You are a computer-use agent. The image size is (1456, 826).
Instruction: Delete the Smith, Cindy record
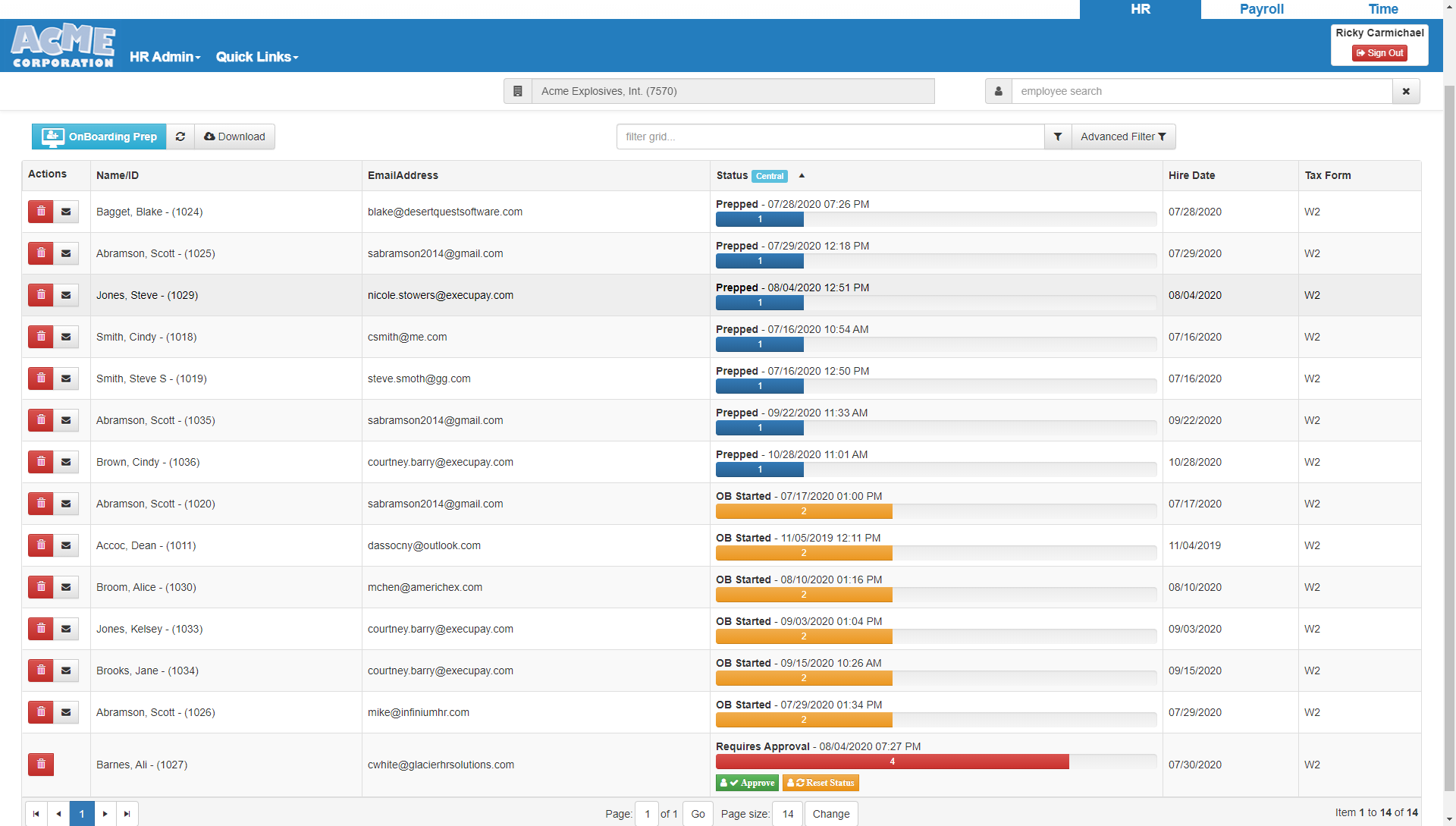click(x=40, y=337)
